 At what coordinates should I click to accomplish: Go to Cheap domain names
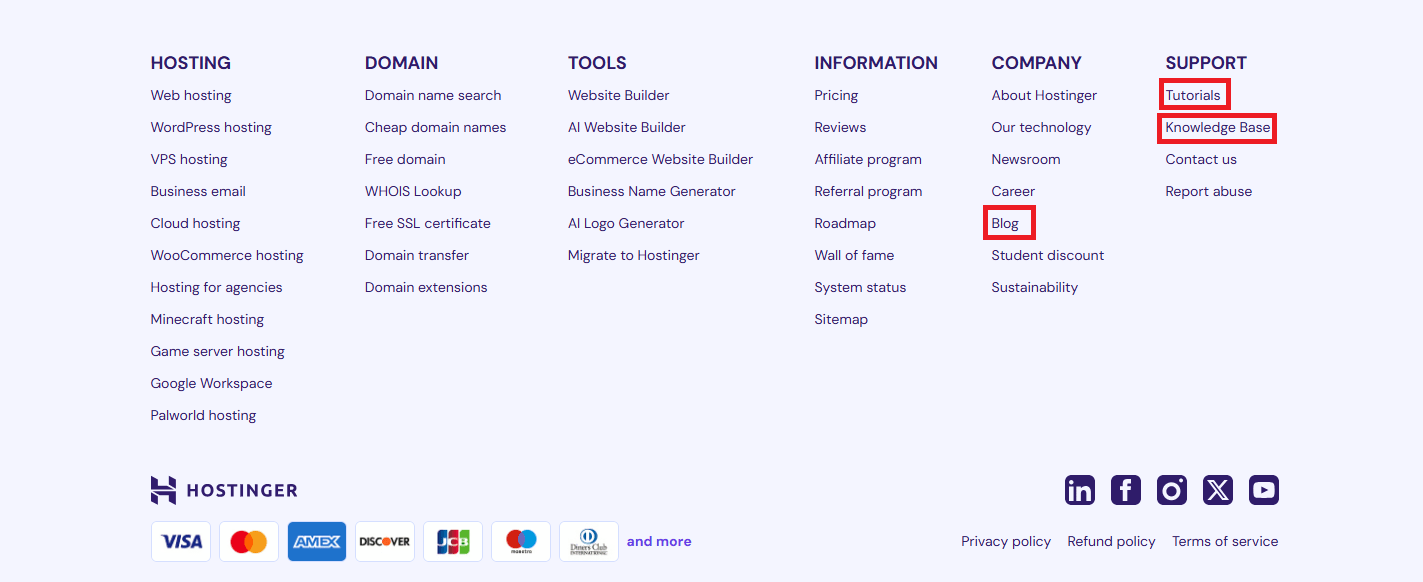click(436, 127)
